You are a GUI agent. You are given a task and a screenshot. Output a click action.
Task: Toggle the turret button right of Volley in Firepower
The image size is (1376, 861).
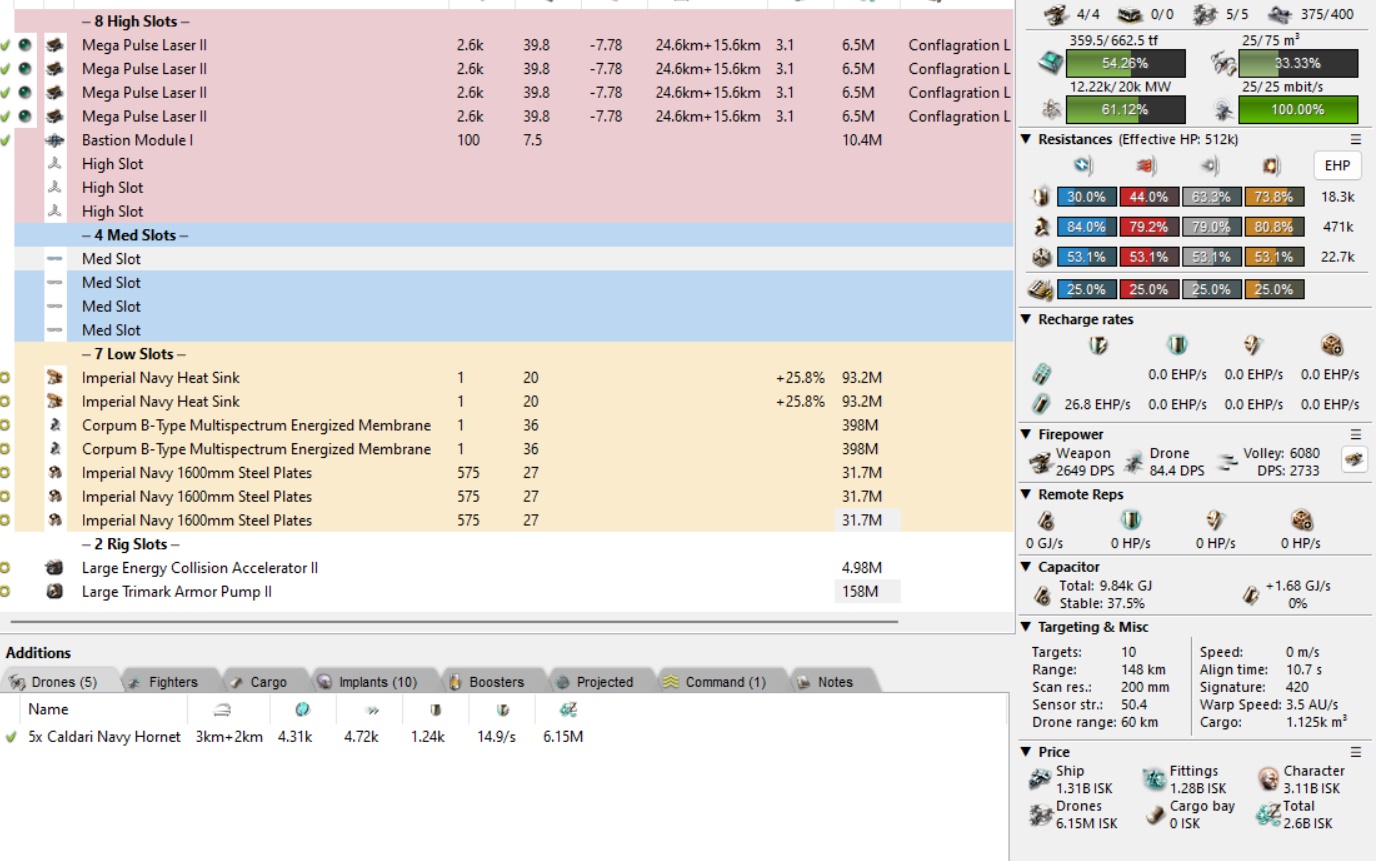click(x=1354, y=461)
